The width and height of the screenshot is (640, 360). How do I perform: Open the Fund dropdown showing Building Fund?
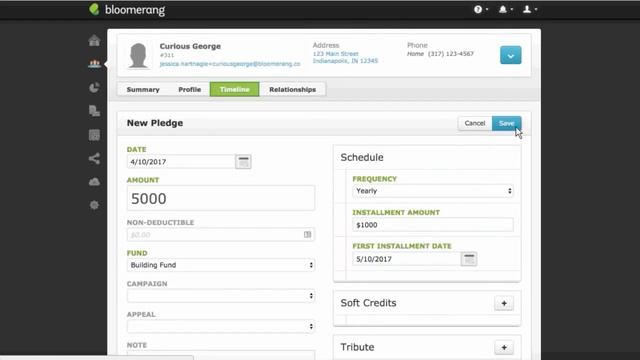(221, 265)
